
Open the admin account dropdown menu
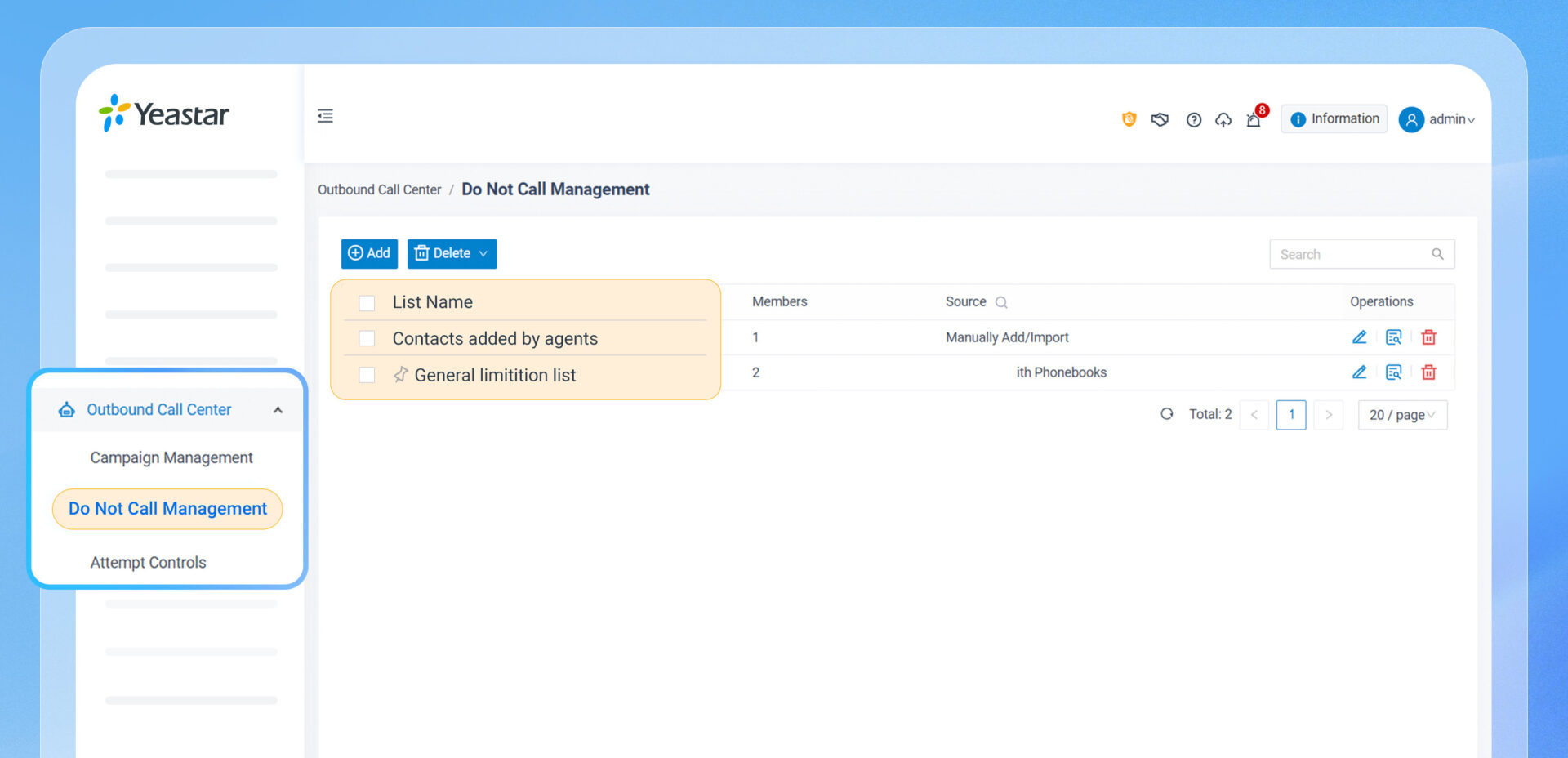click(1451, 119)
